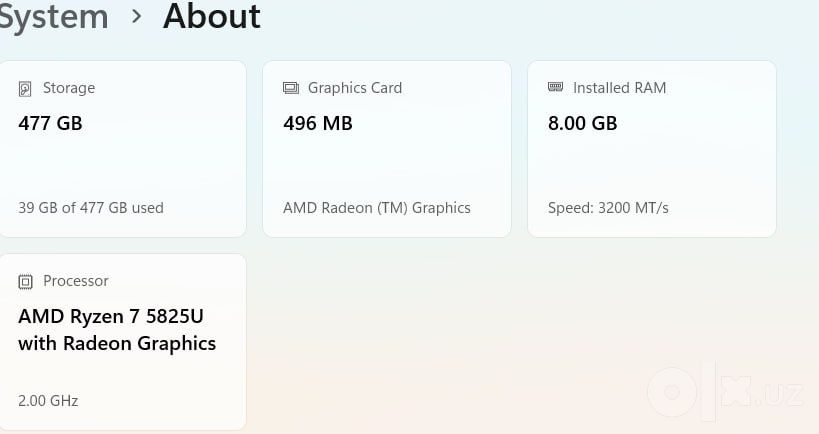Click the 8.00 GB RAM value
This screenshot has width=819, height=434.
(582, 124)
